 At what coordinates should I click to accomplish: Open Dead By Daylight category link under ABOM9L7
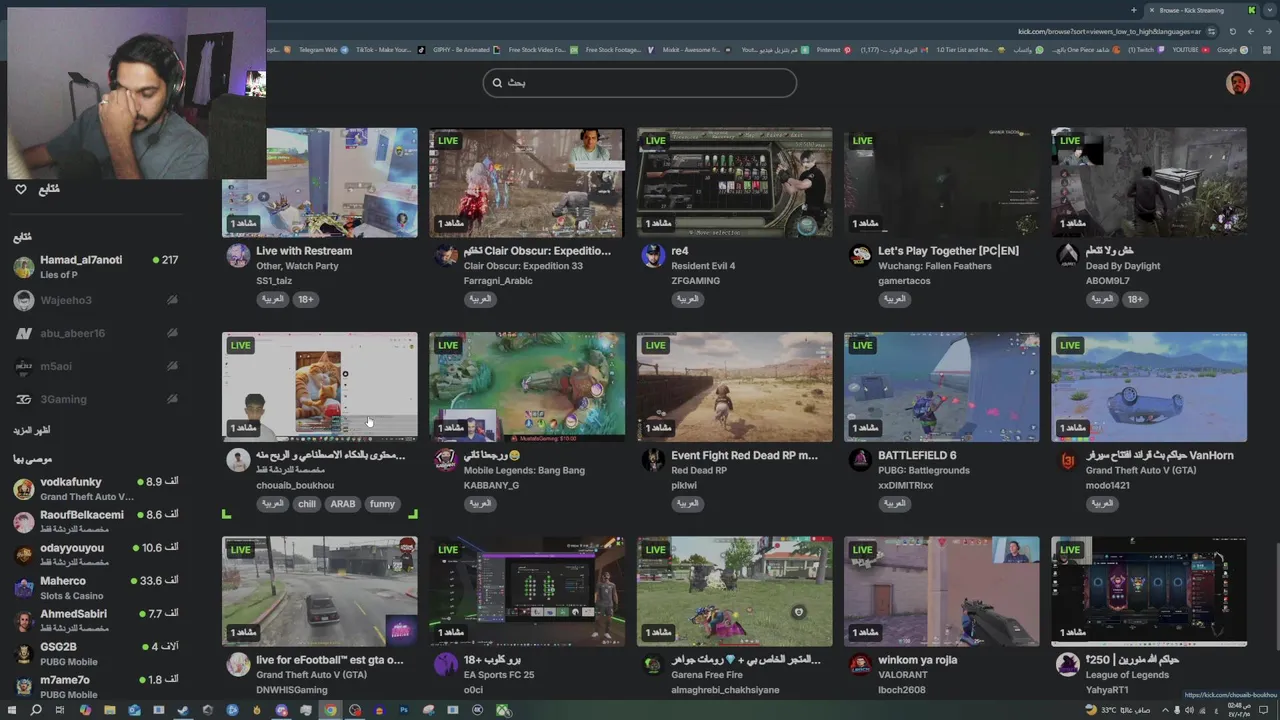[x=1123, y=266]
